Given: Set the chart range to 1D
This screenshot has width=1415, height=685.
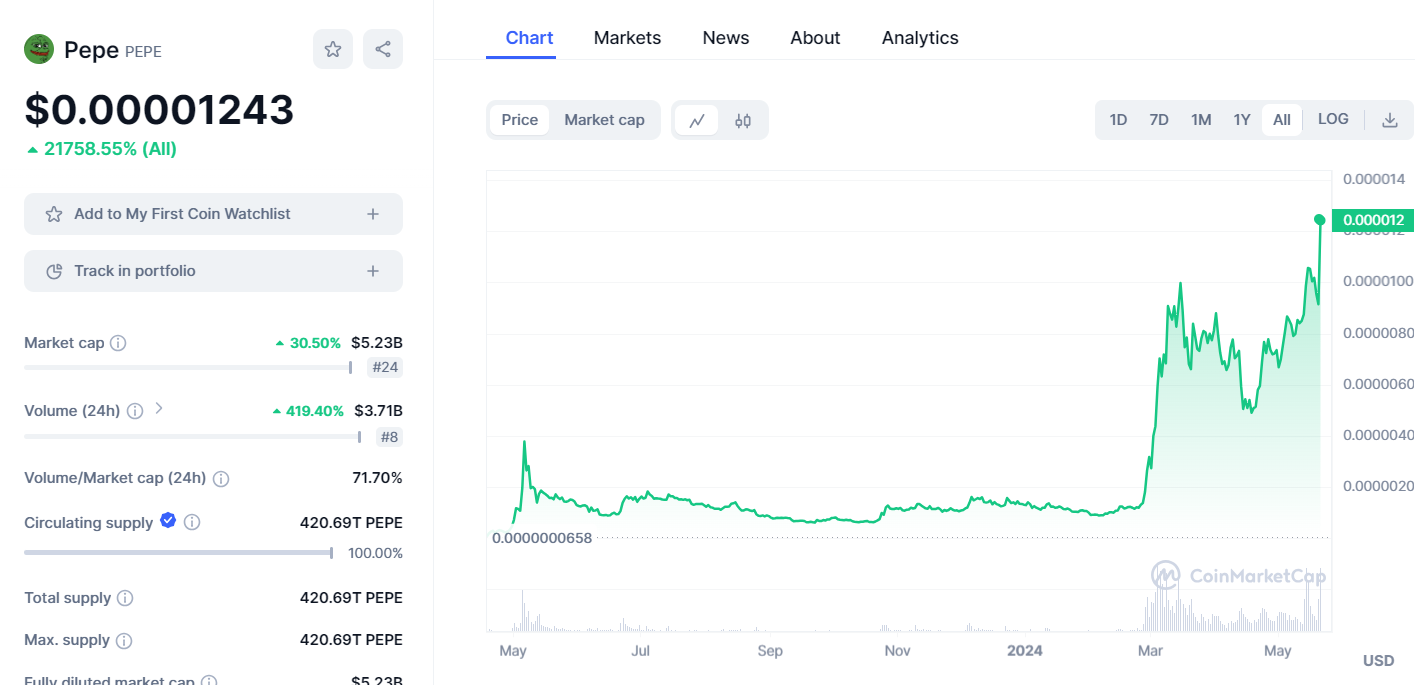Looking at the screenshot, I should [1118, 120].
